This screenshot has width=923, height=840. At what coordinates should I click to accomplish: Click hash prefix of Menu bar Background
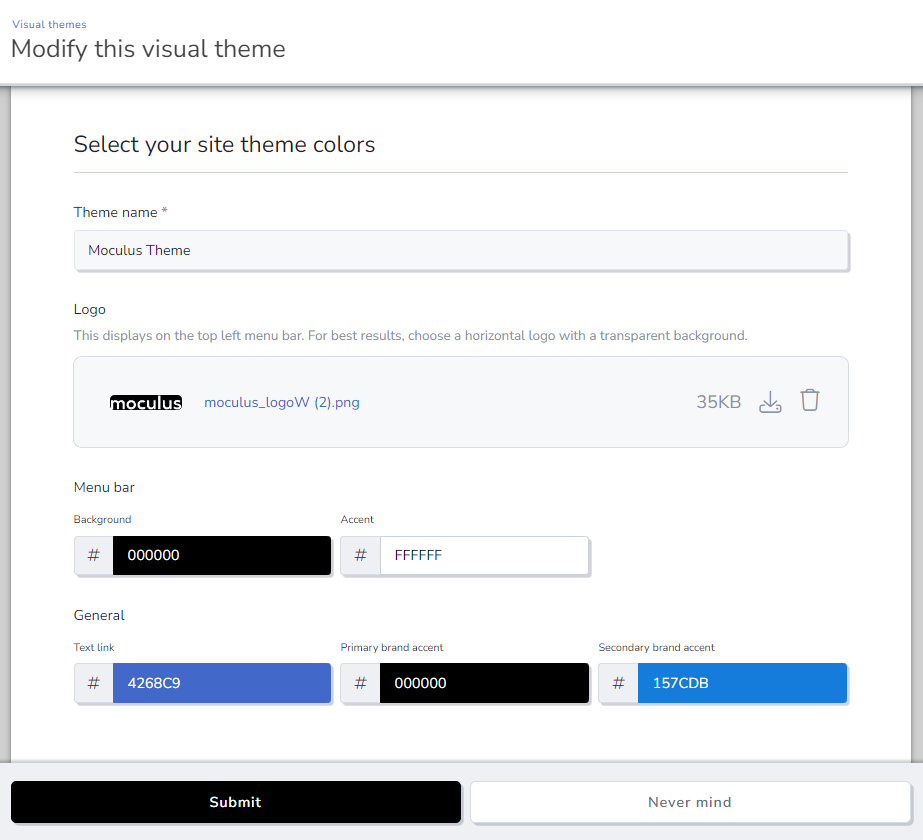pyautogui.click(x=94, y=555)
